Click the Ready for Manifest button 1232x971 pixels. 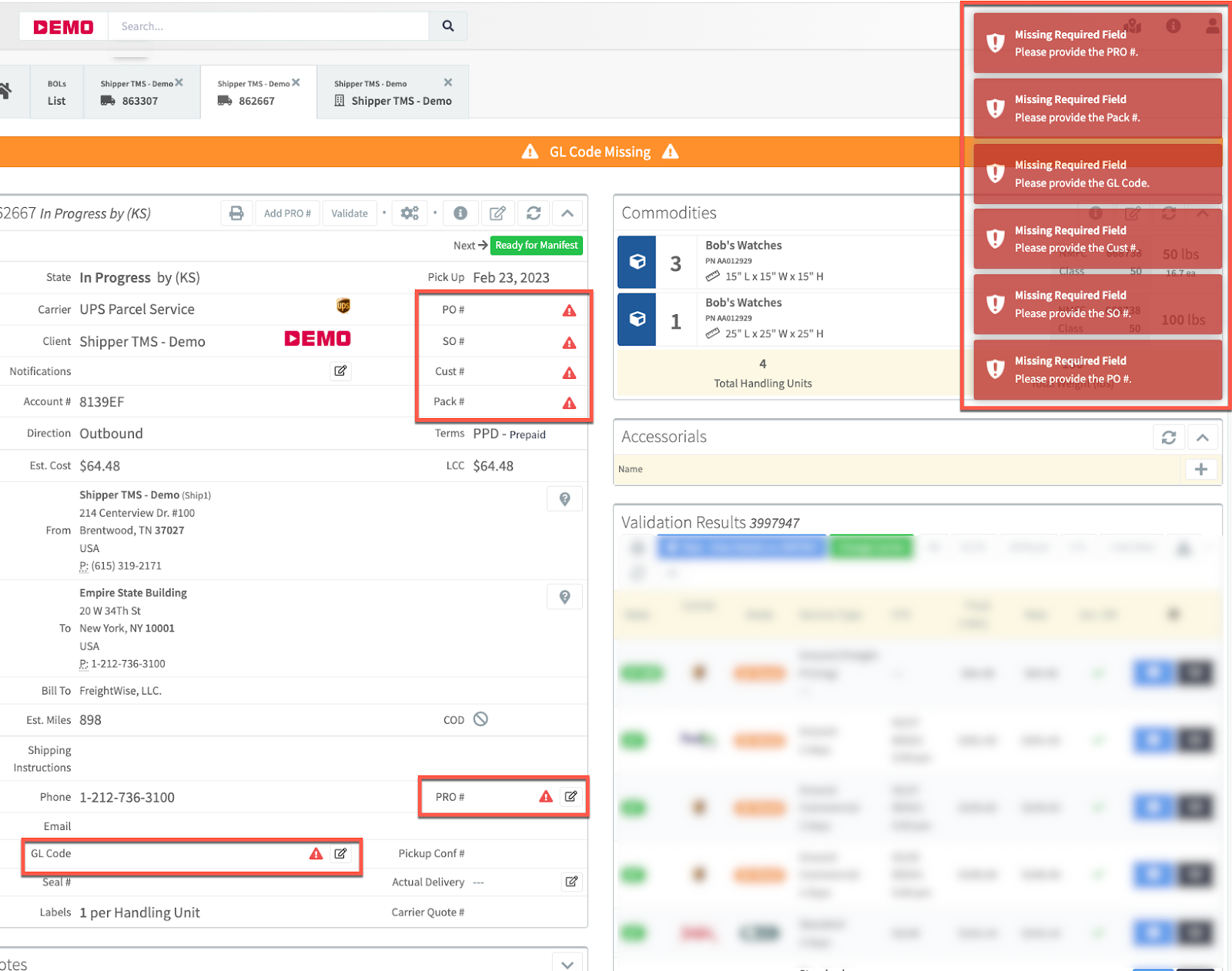[537, 246]
